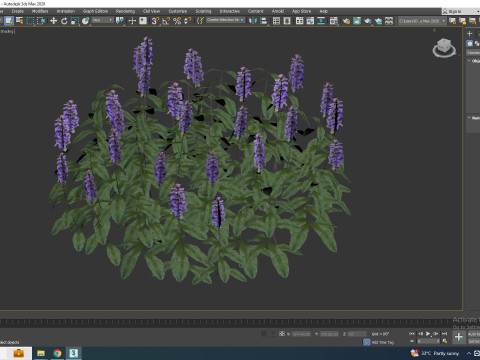Open the Curve Editor
480x360 pixels.
tap(310, 21)
